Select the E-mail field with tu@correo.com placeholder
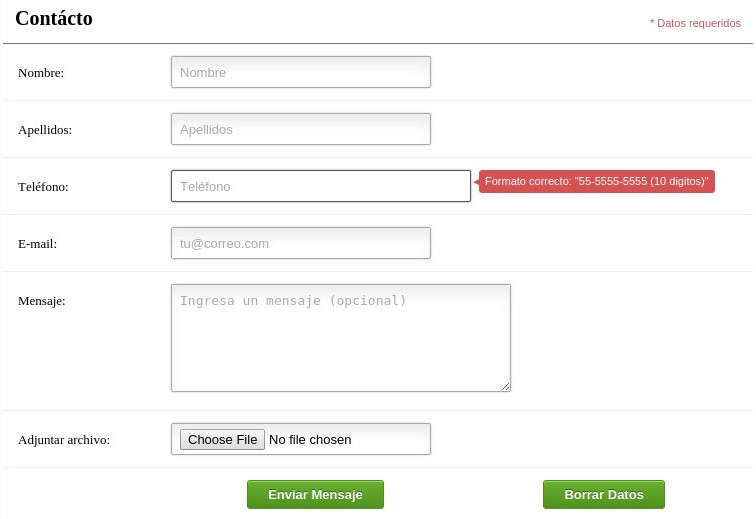 click(301, 243)
